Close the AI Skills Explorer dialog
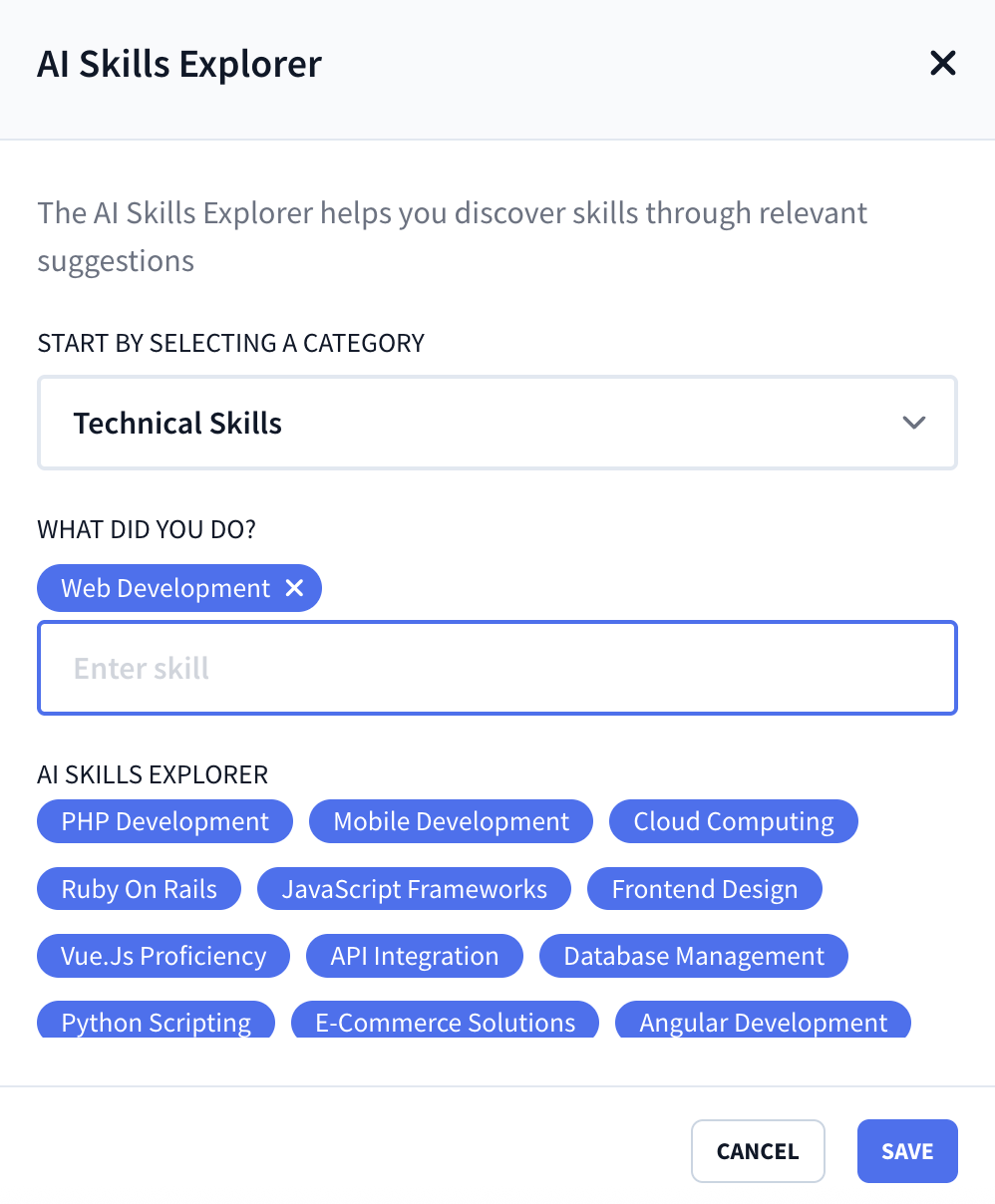 942,63
